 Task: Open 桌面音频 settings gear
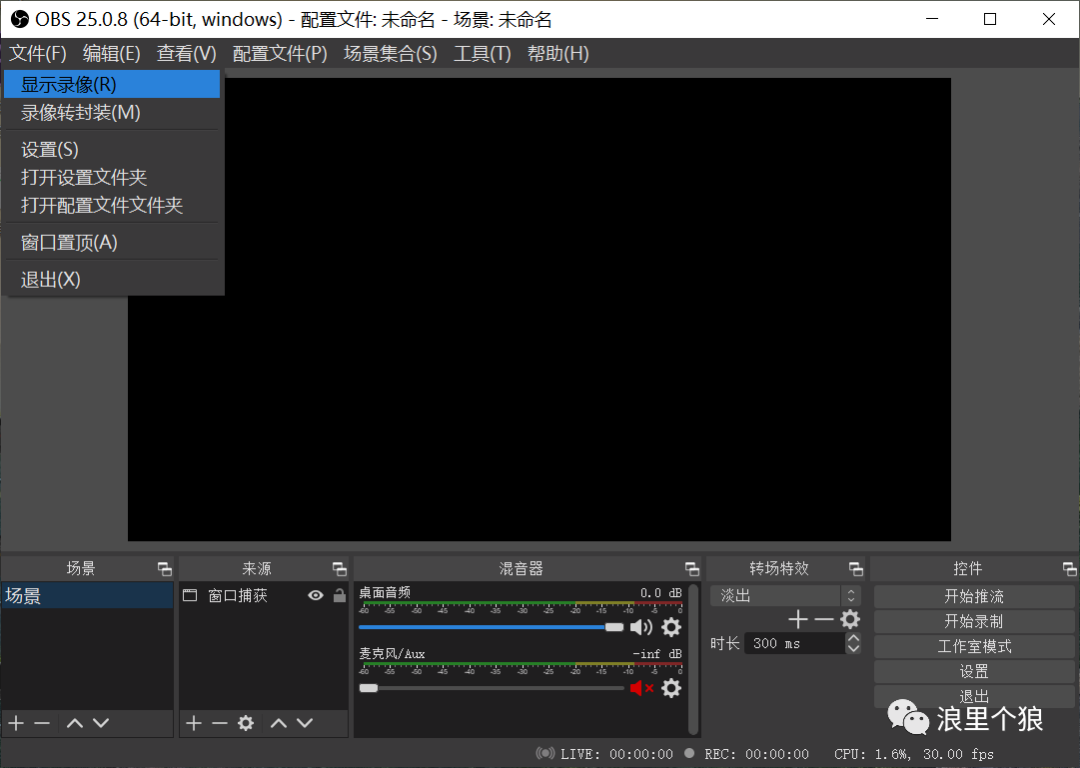(672, 627)
